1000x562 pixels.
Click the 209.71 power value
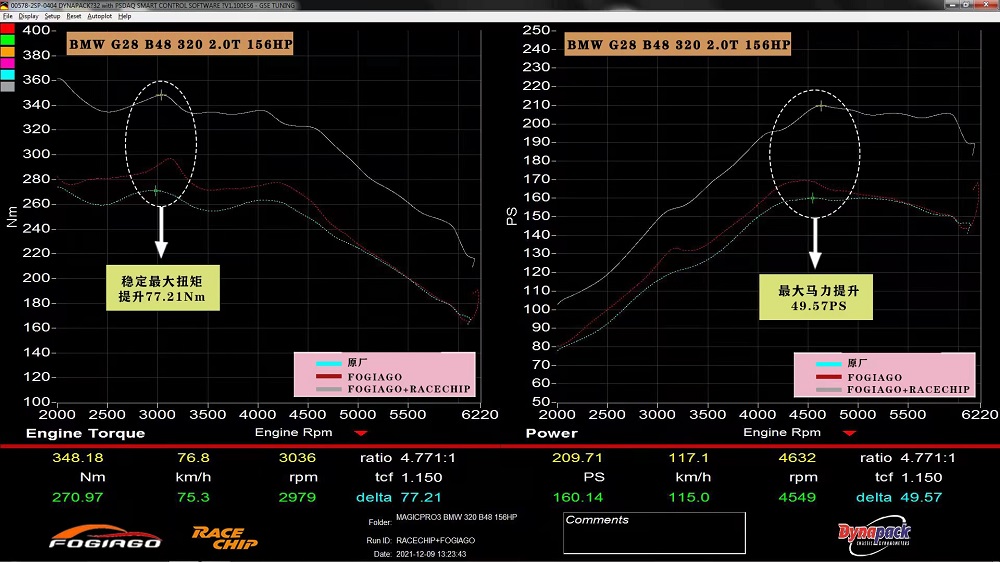tap(578, 458)
